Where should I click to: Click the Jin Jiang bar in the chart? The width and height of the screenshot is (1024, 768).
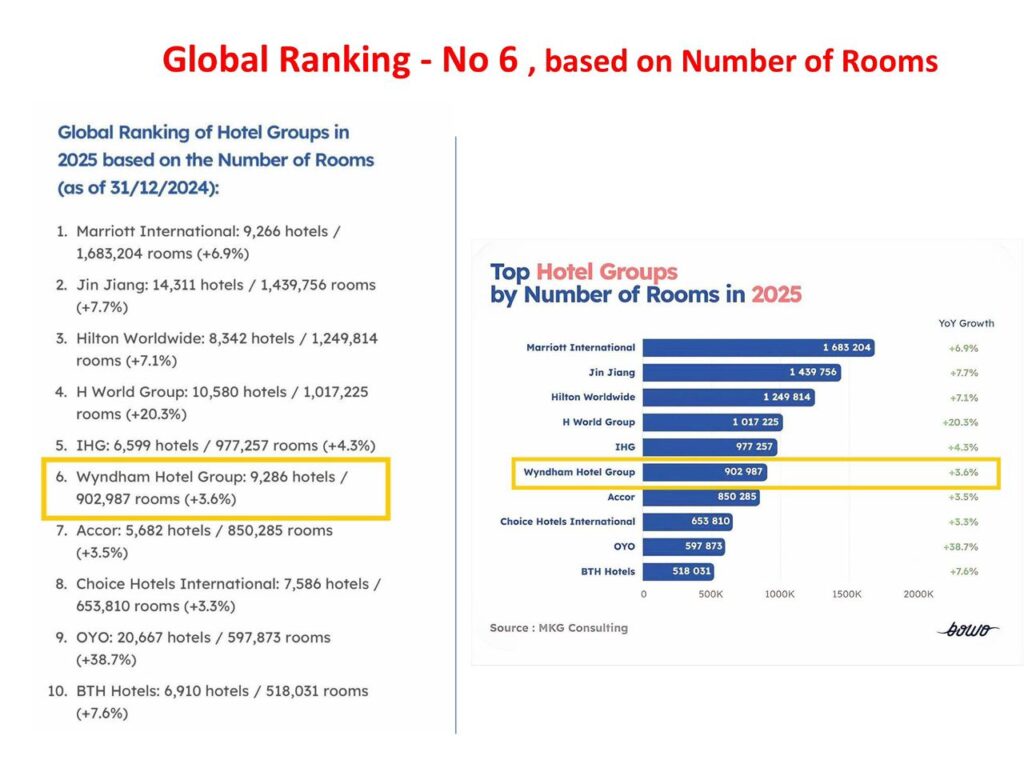tap(741, 372)
